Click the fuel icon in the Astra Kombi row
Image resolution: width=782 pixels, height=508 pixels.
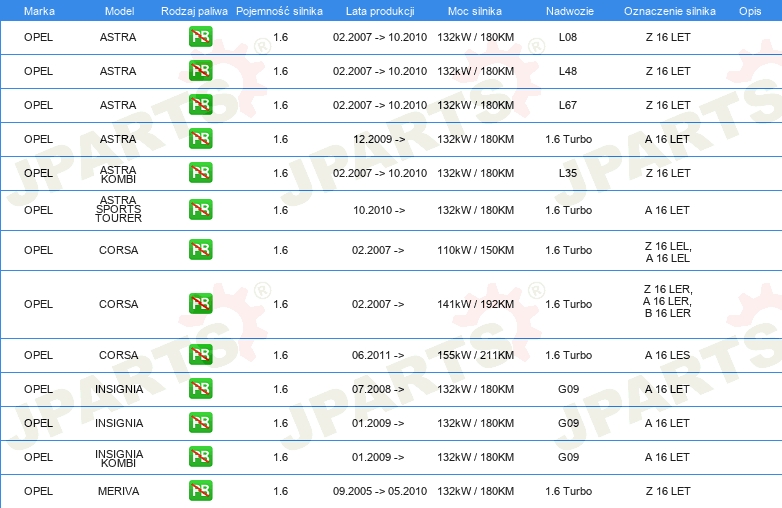(x=200, y=172)
